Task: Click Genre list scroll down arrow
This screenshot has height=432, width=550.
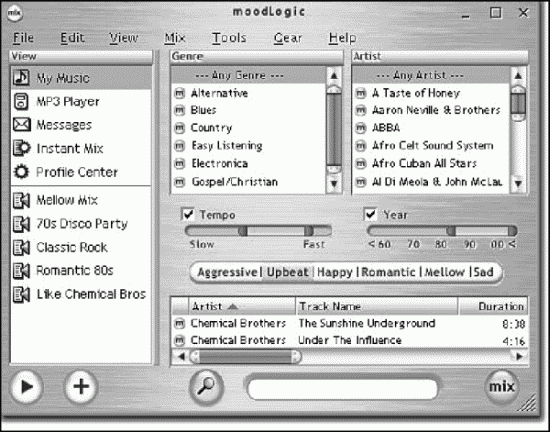Action: [x=334, y=183]
